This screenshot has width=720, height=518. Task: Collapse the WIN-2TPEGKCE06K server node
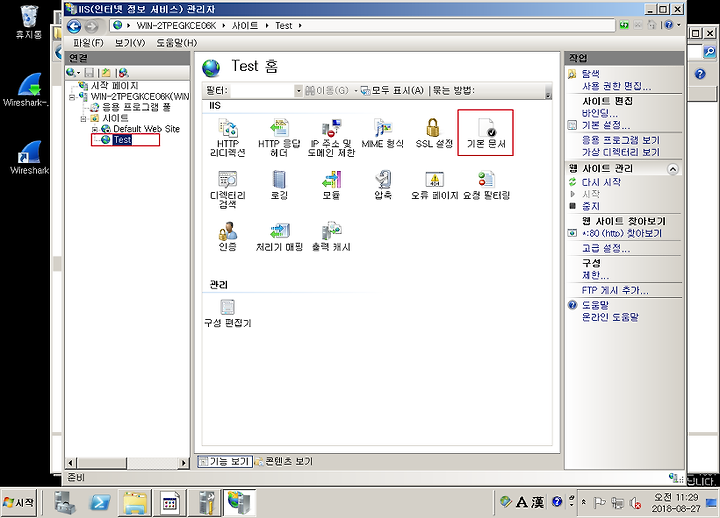(x=72, y=97)
